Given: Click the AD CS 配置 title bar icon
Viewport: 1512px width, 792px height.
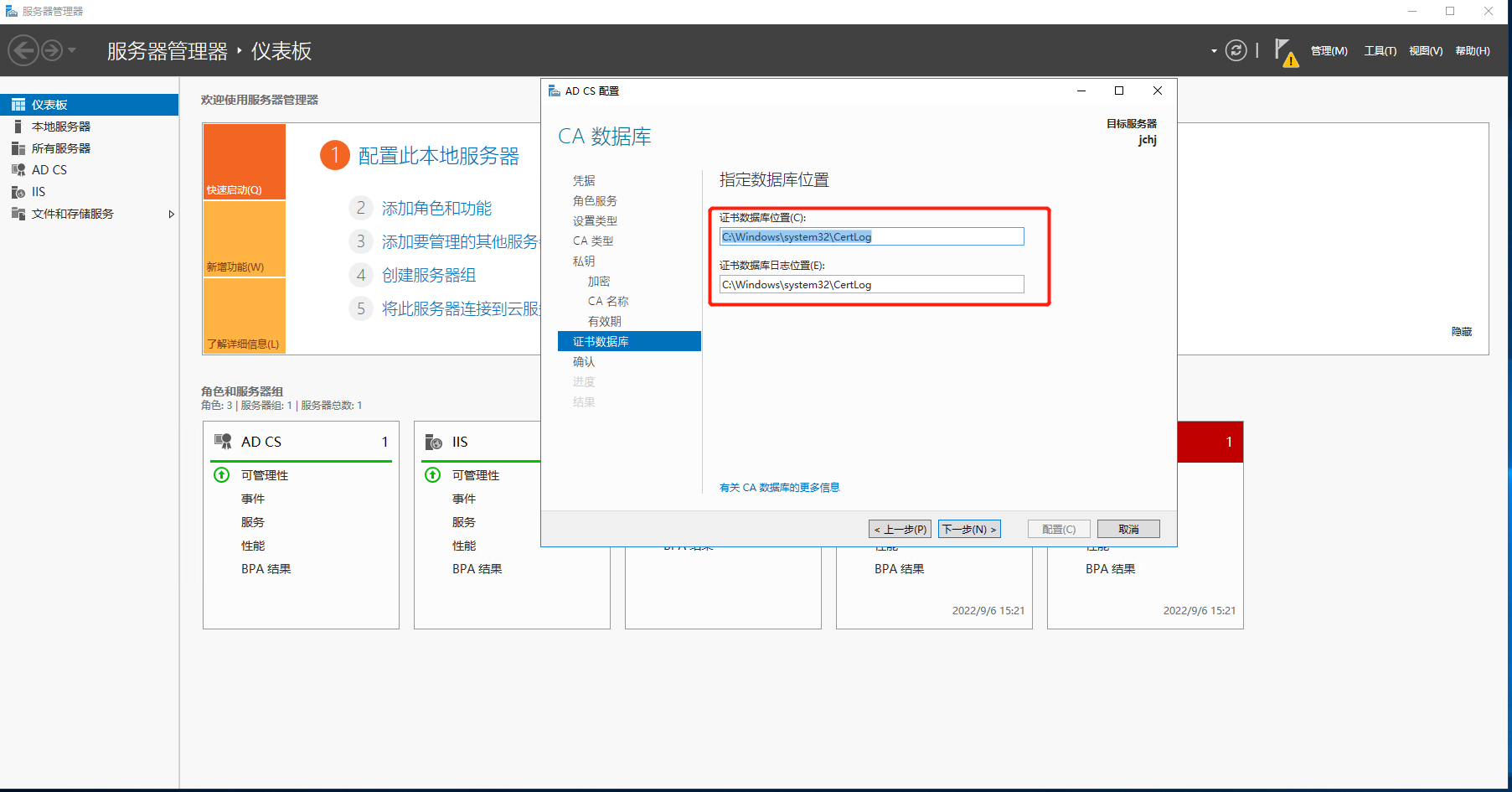Looking at the screenshot, I should coord(554,91).
